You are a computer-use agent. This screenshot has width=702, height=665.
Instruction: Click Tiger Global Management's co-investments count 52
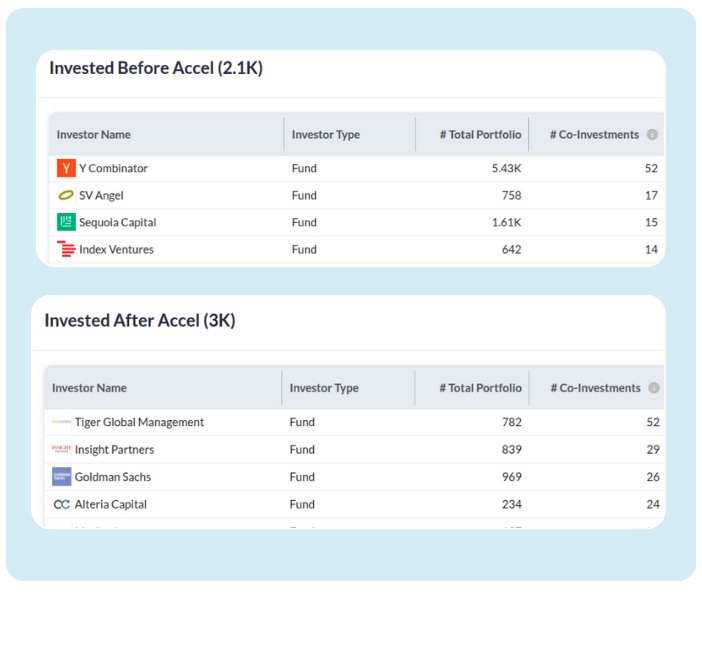pos(653,422)
